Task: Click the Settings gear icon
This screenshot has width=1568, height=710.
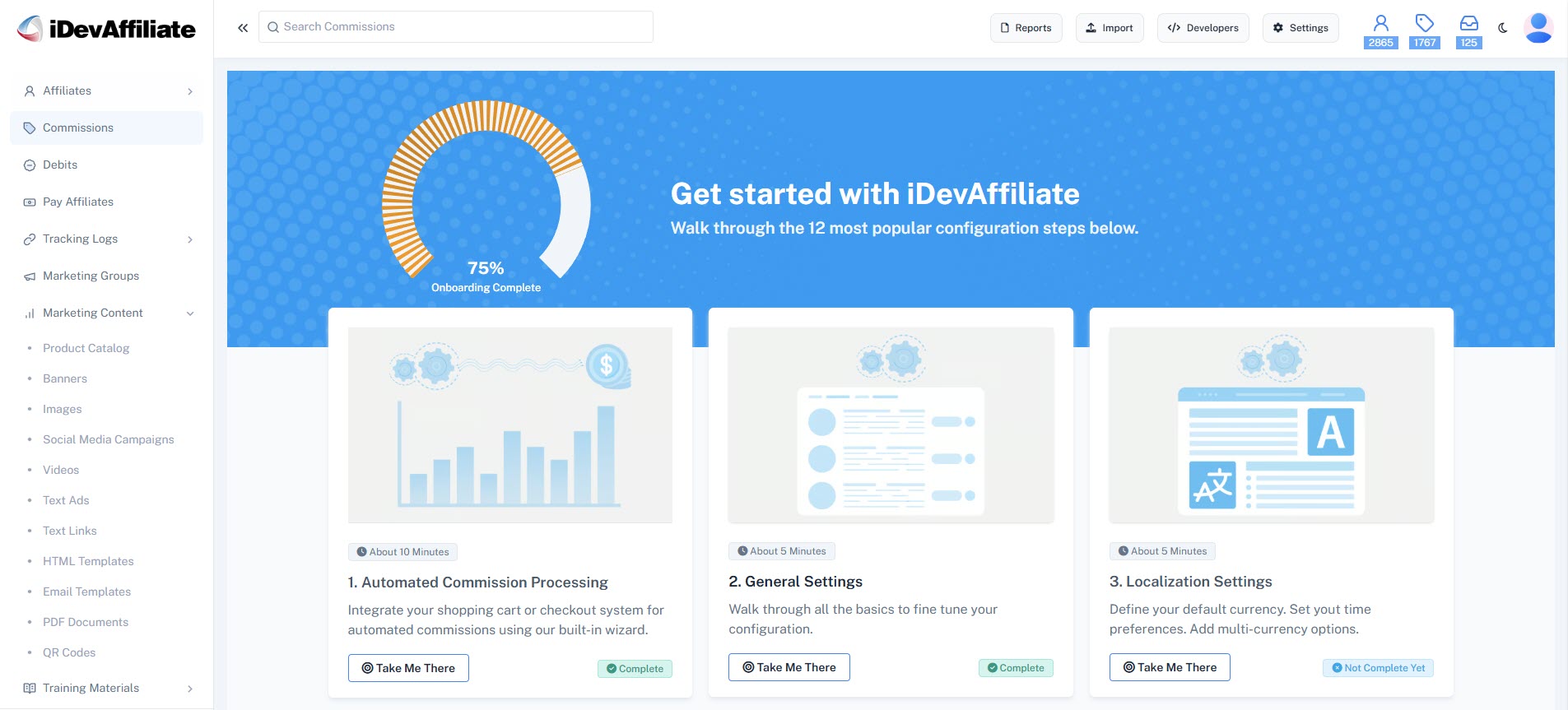Action: (x=1278, y=28)
